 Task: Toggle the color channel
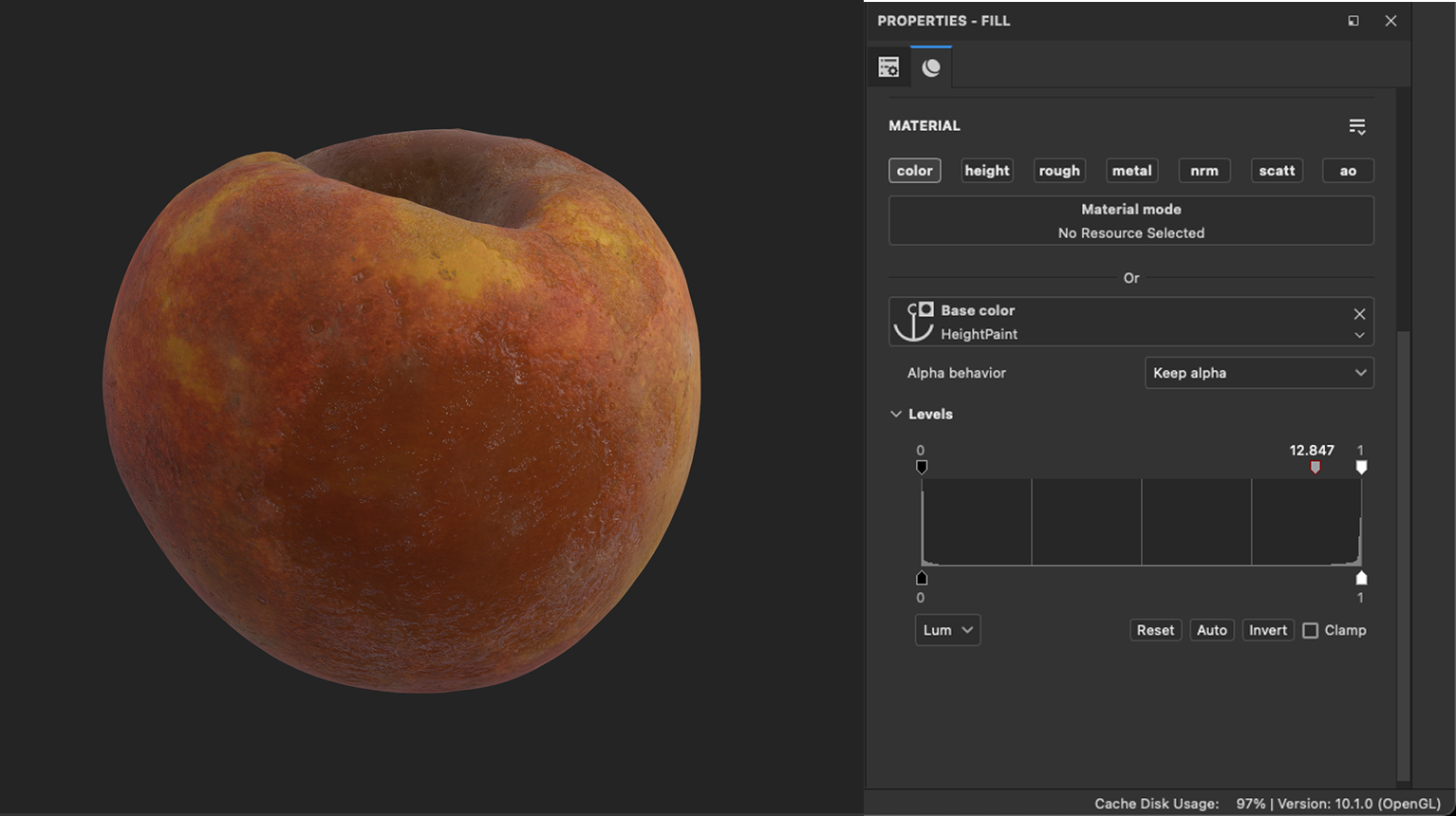click(x=914, y=171)
